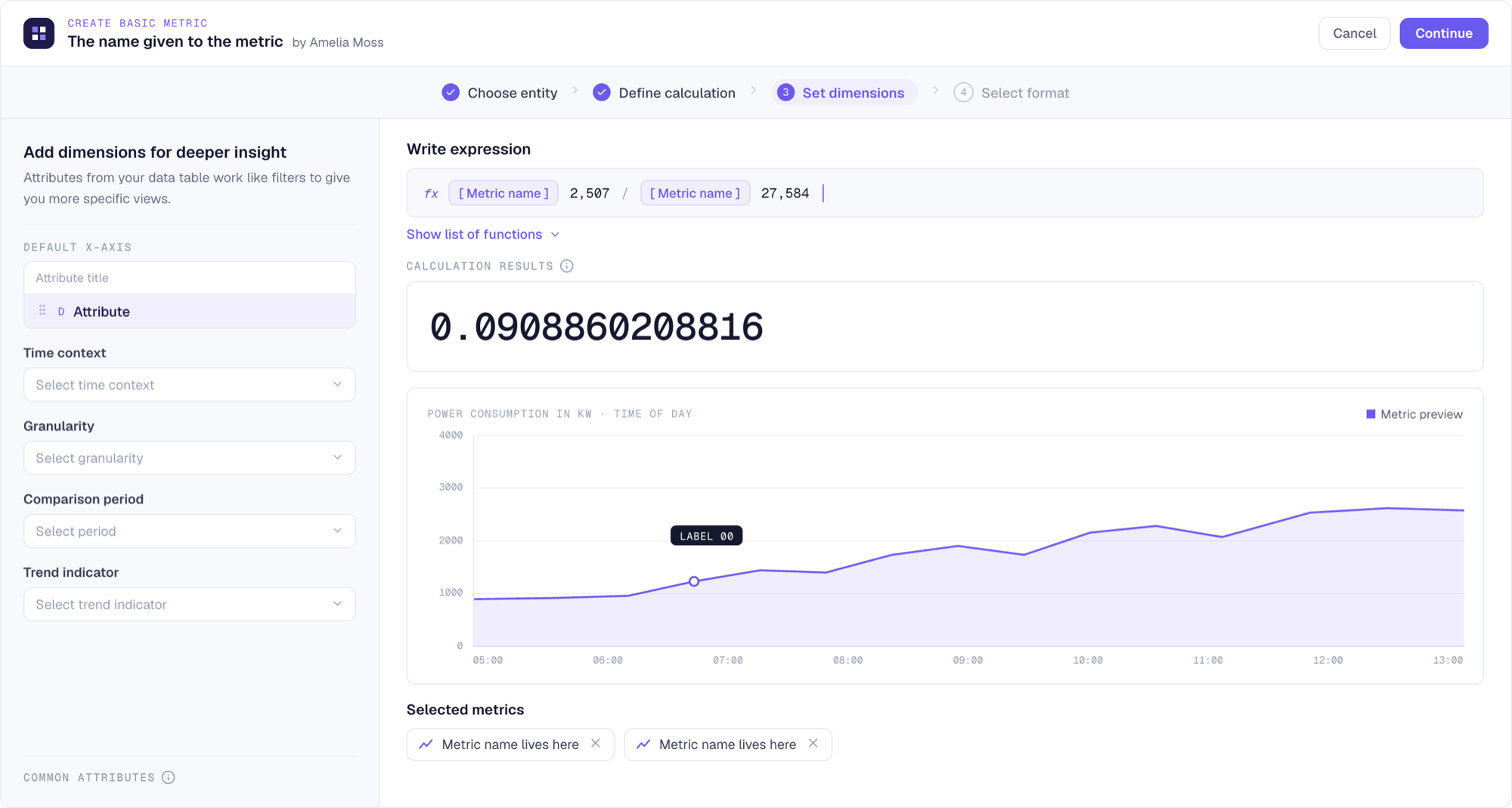Open Calculation Results info icon
Image resolution: width=1512 pixels, height=808 pixels.
567,266
